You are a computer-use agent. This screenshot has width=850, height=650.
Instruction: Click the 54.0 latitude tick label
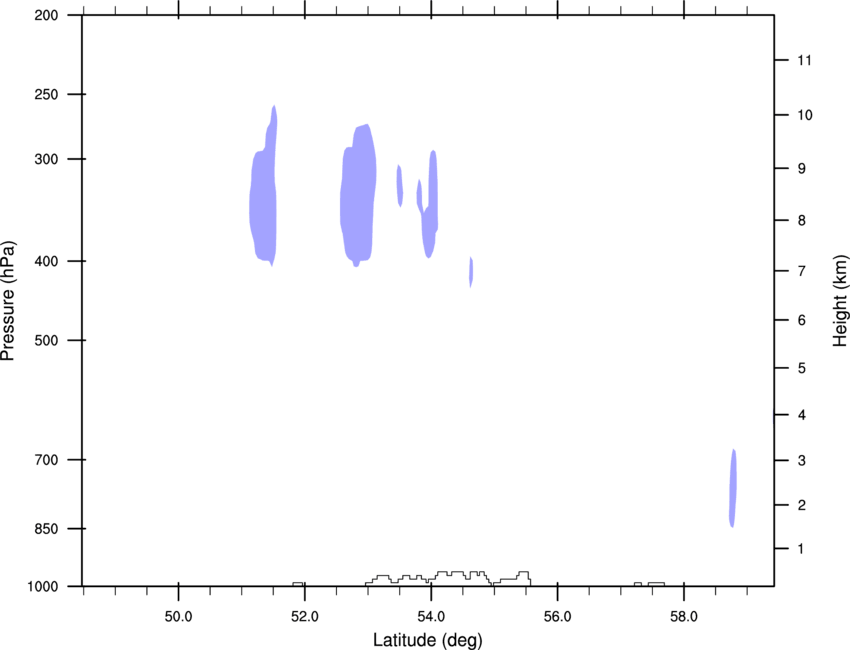pos(432,617)
